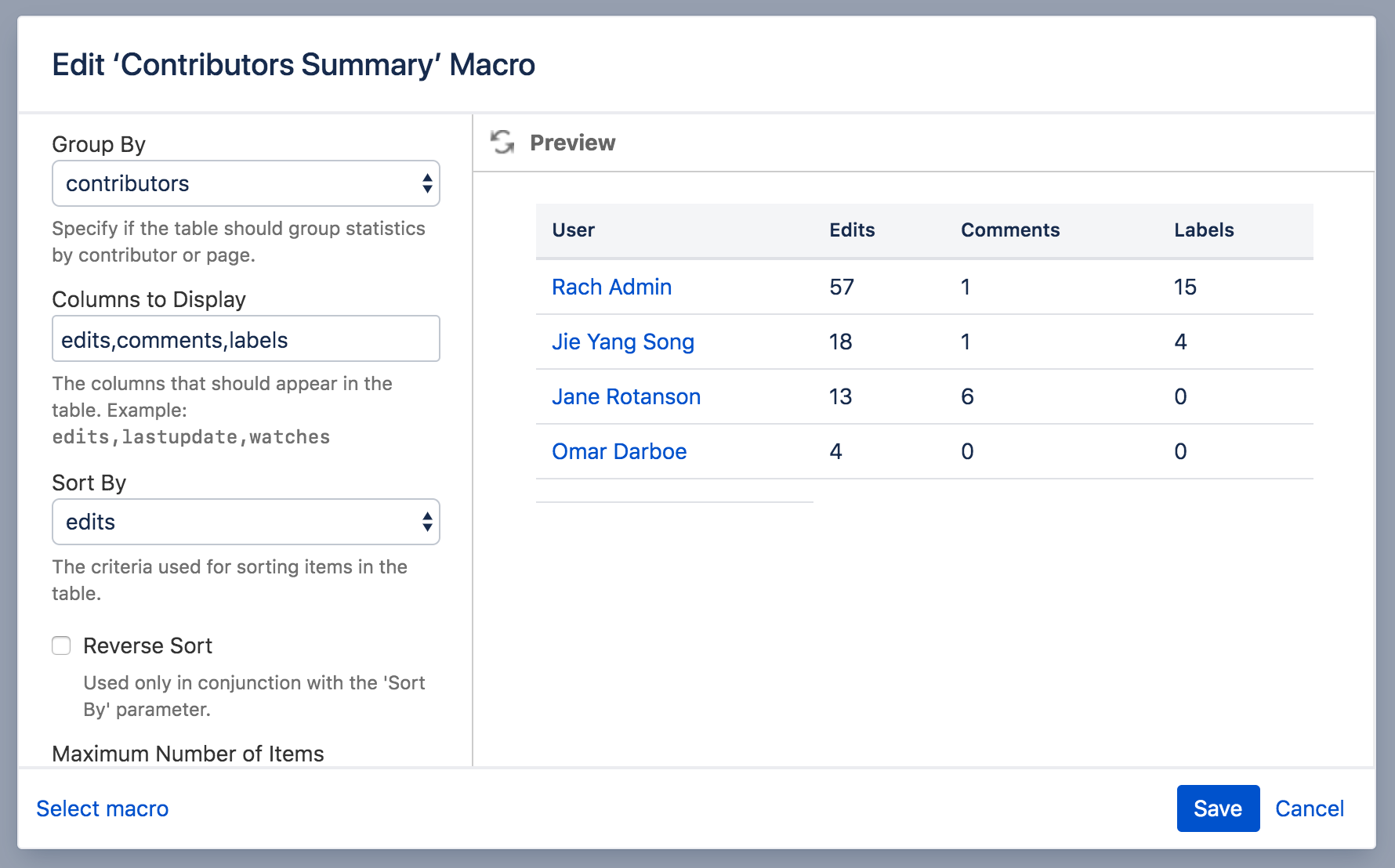Click the Group By field label
Viewport: 1395px width, 868px height.
pos(99,144)
